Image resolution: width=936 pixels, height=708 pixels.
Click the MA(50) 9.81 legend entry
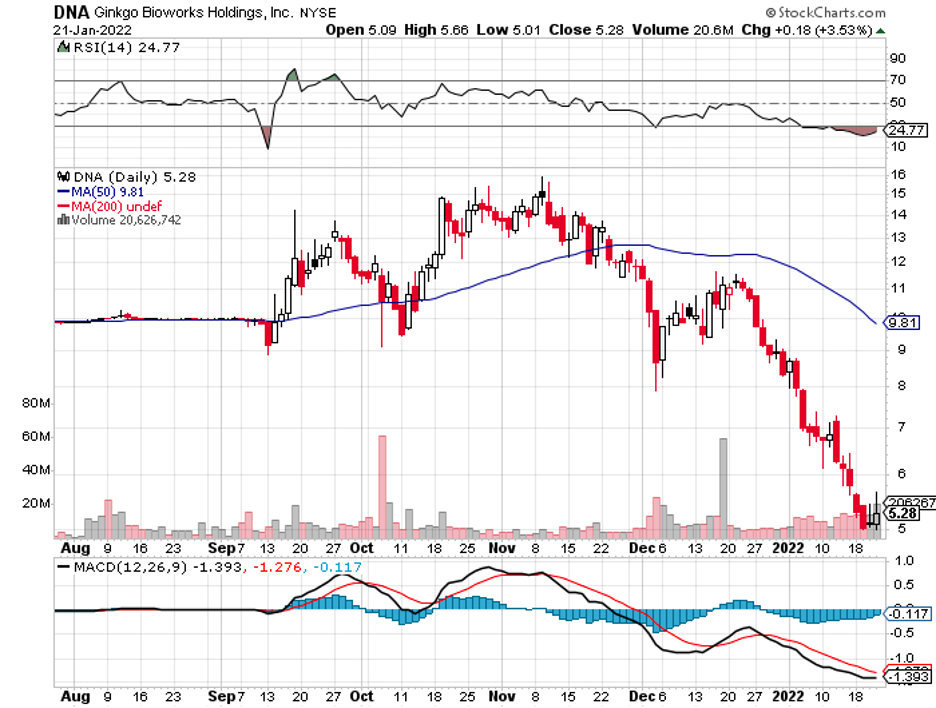100,192
